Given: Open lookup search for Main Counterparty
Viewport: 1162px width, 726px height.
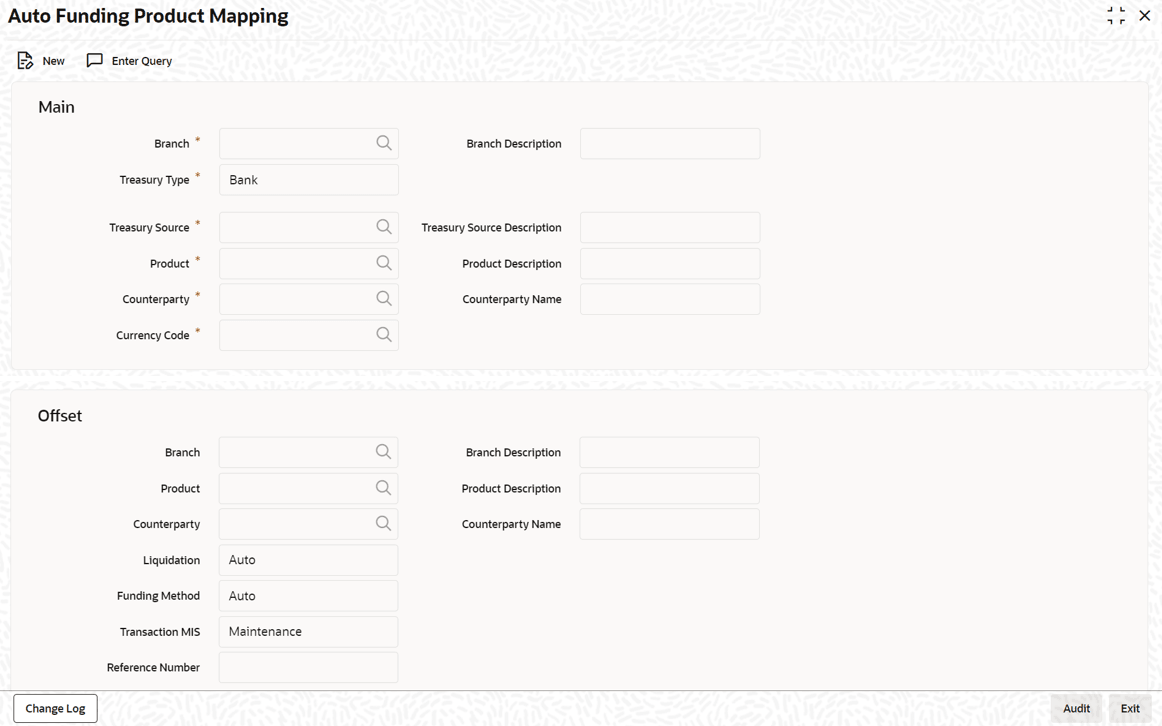Looking at the screenshot, I should pos(384,299).
